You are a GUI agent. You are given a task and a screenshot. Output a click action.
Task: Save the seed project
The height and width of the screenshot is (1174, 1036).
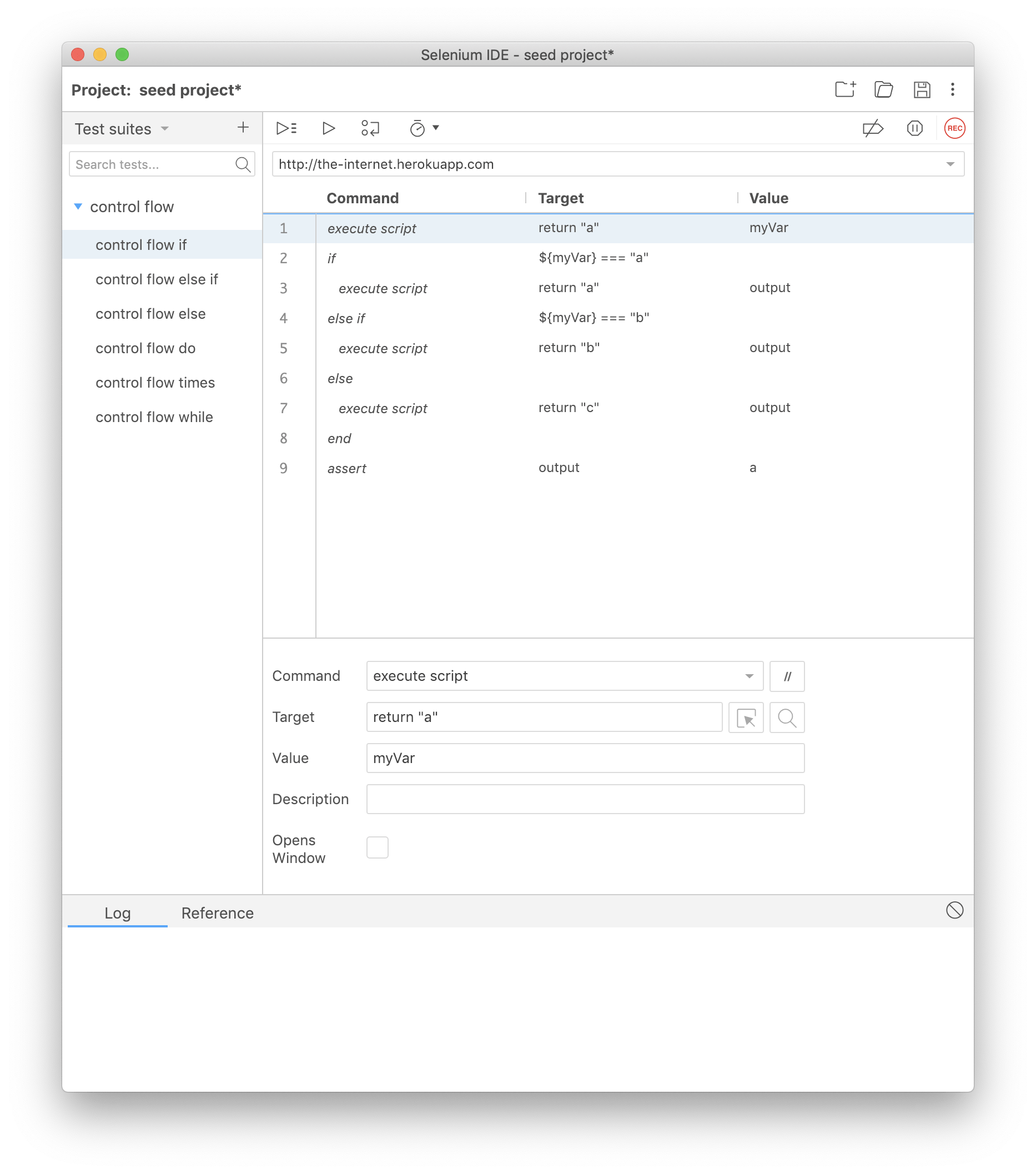(923, 89)
